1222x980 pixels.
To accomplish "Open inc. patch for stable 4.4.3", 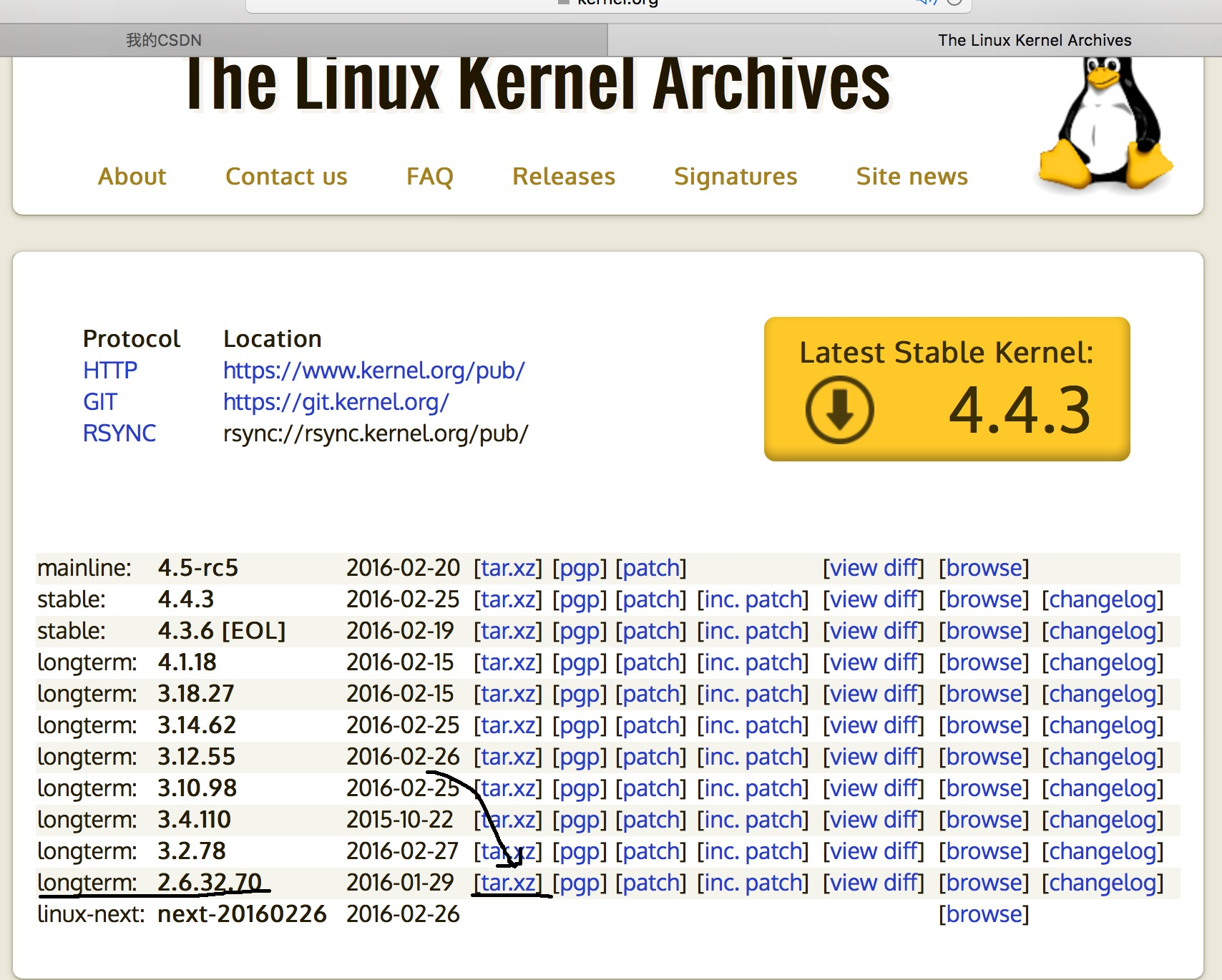I will [x=753, y=599].
